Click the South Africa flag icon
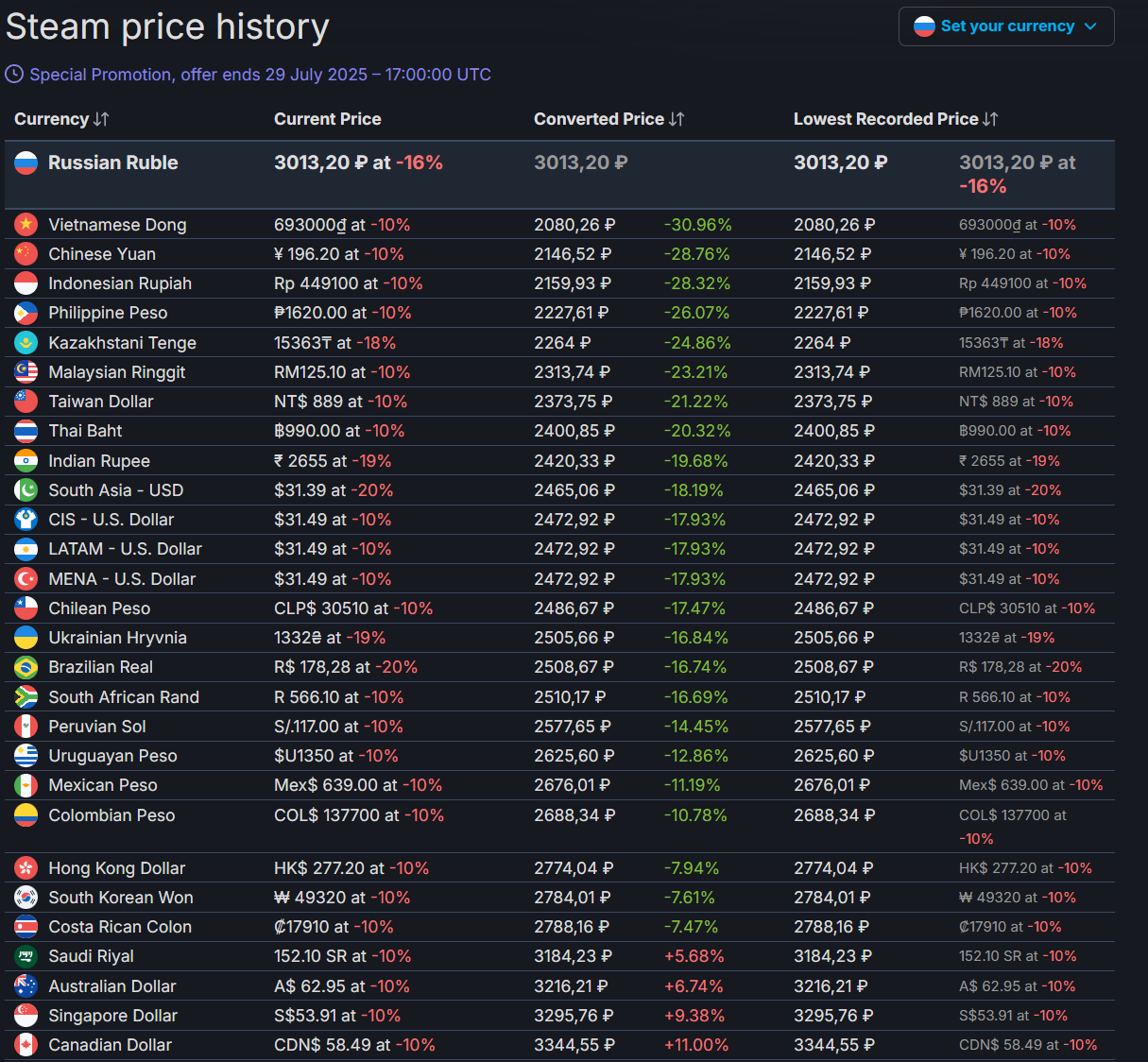This screenshot has width=1148, height=1062. [x=26, y=696]
